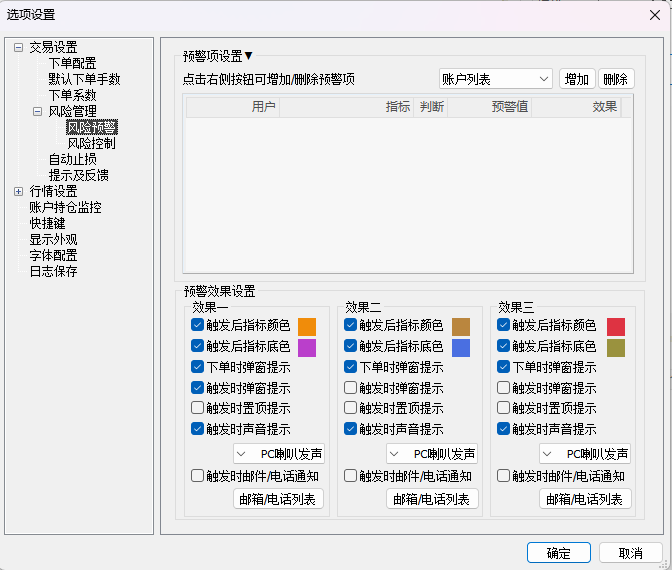The width and height of the screenshot is (672, 570).
Task: Open 日志保存 settings page
Action: [x=53, y=271]
